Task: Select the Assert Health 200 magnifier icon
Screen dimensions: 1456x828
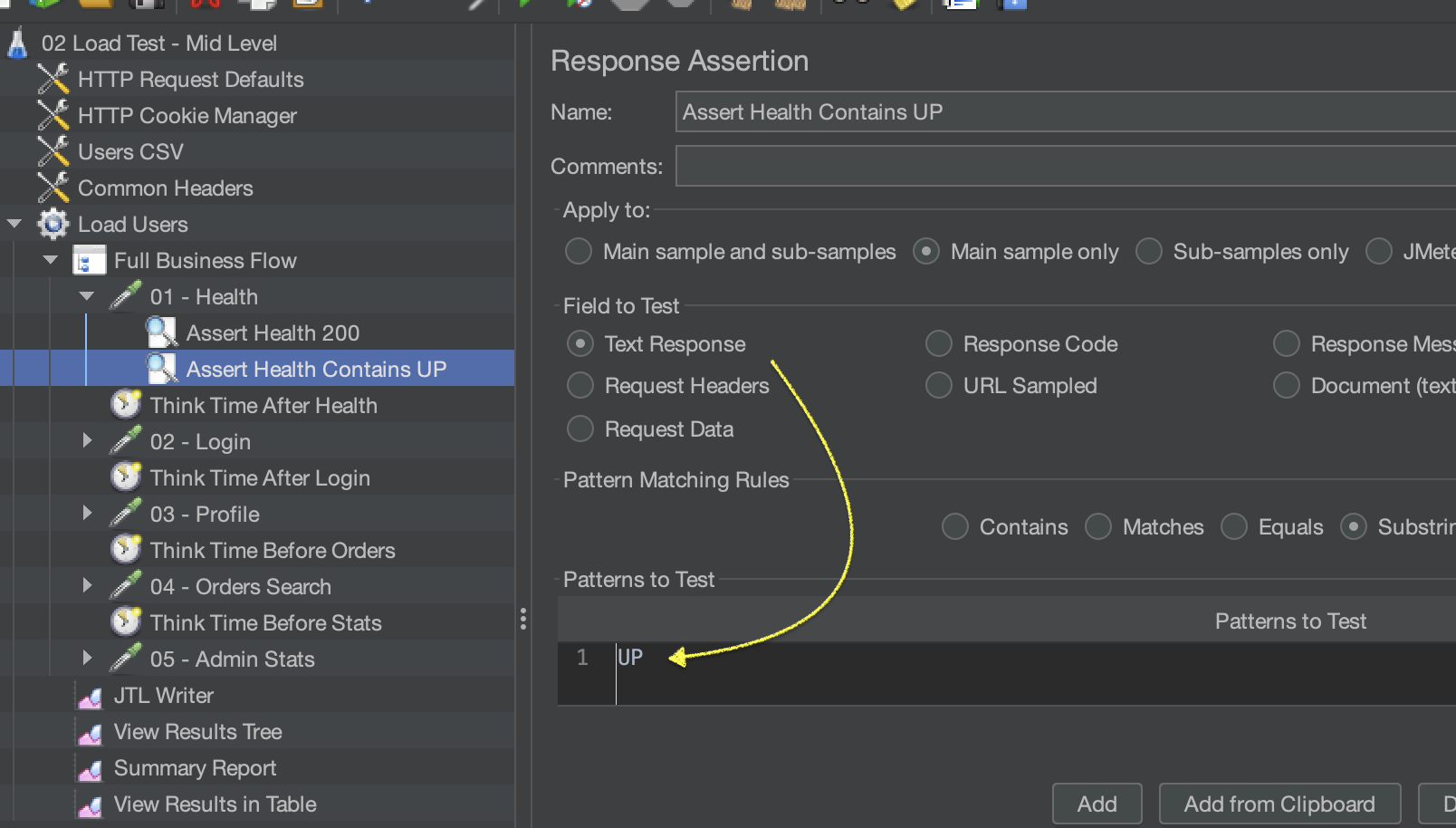Action: click(162, 333)
